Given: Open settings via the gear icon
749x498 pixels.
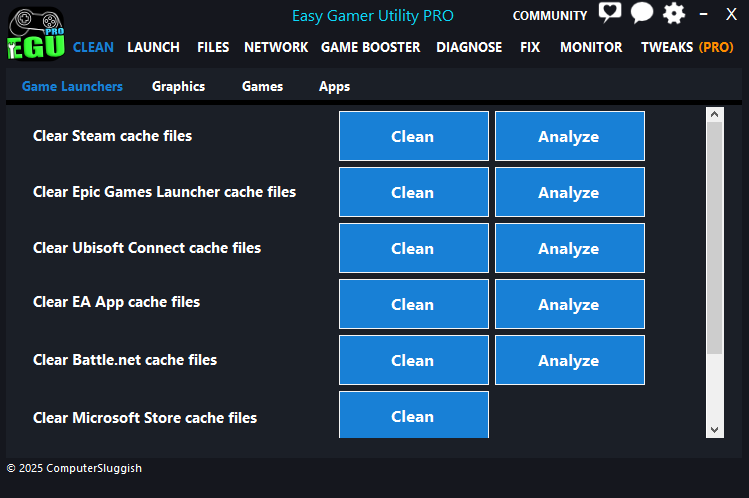Looking at the screenshot, I should (674, 14).
